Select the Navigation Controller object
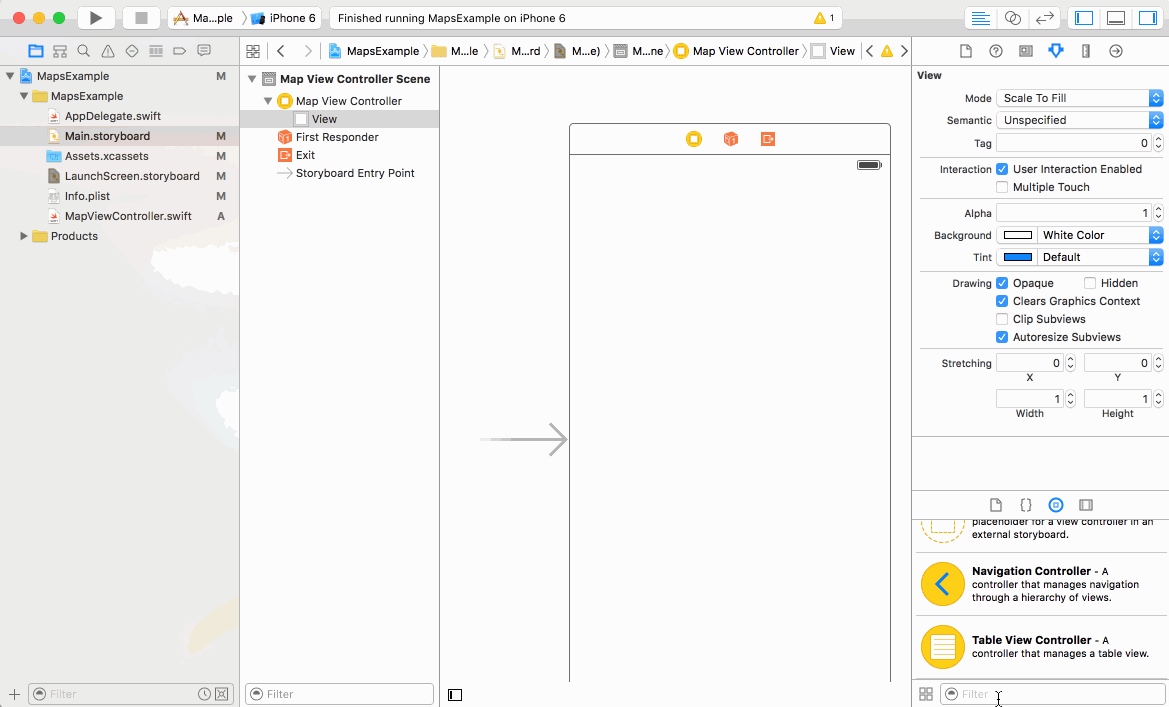The image size is (1169, 707). pyautogui.click(x=1040, y=584)
